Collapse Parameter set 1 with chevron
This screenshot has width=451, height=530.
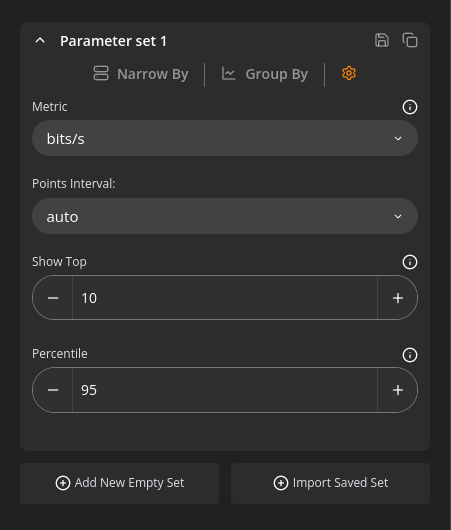(40, 41)
